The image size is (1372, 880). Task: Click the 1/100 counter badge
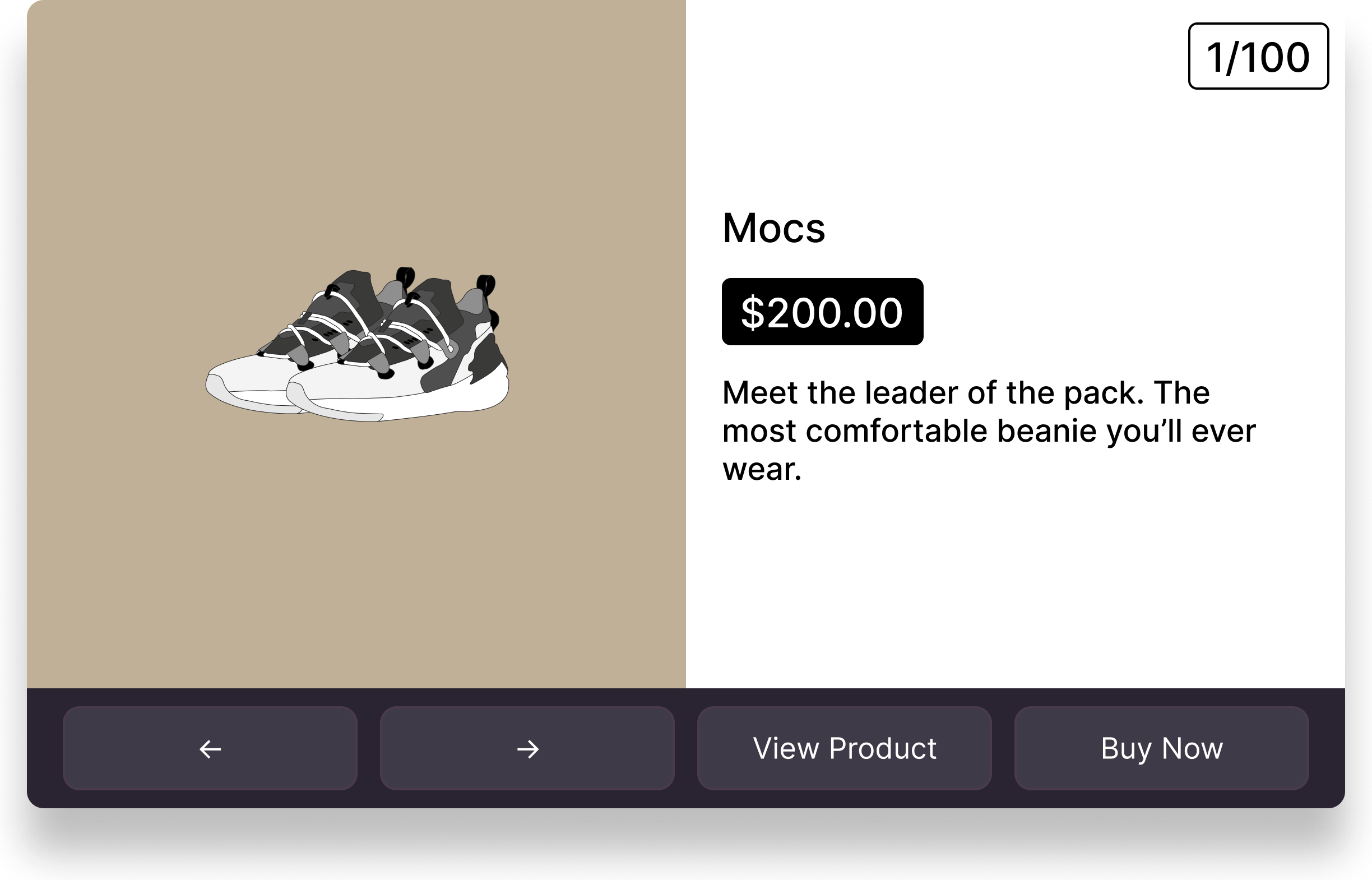1258,57
